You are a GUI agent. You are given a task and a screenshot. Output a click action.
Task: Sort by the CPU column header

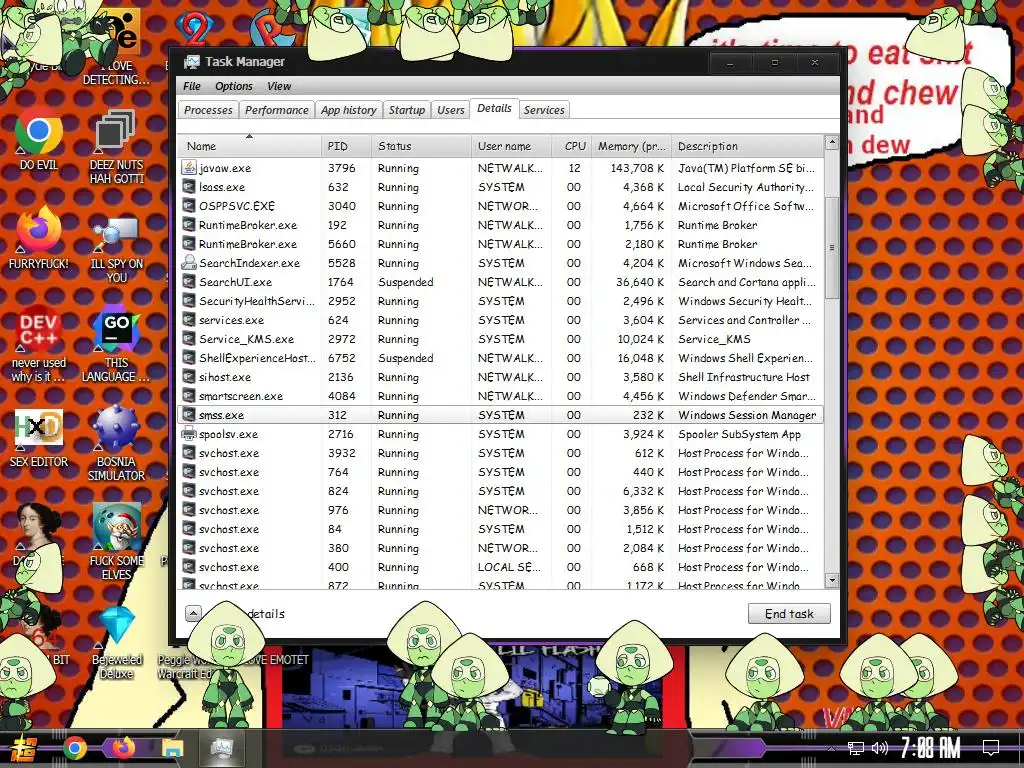(x=572, y=146)
